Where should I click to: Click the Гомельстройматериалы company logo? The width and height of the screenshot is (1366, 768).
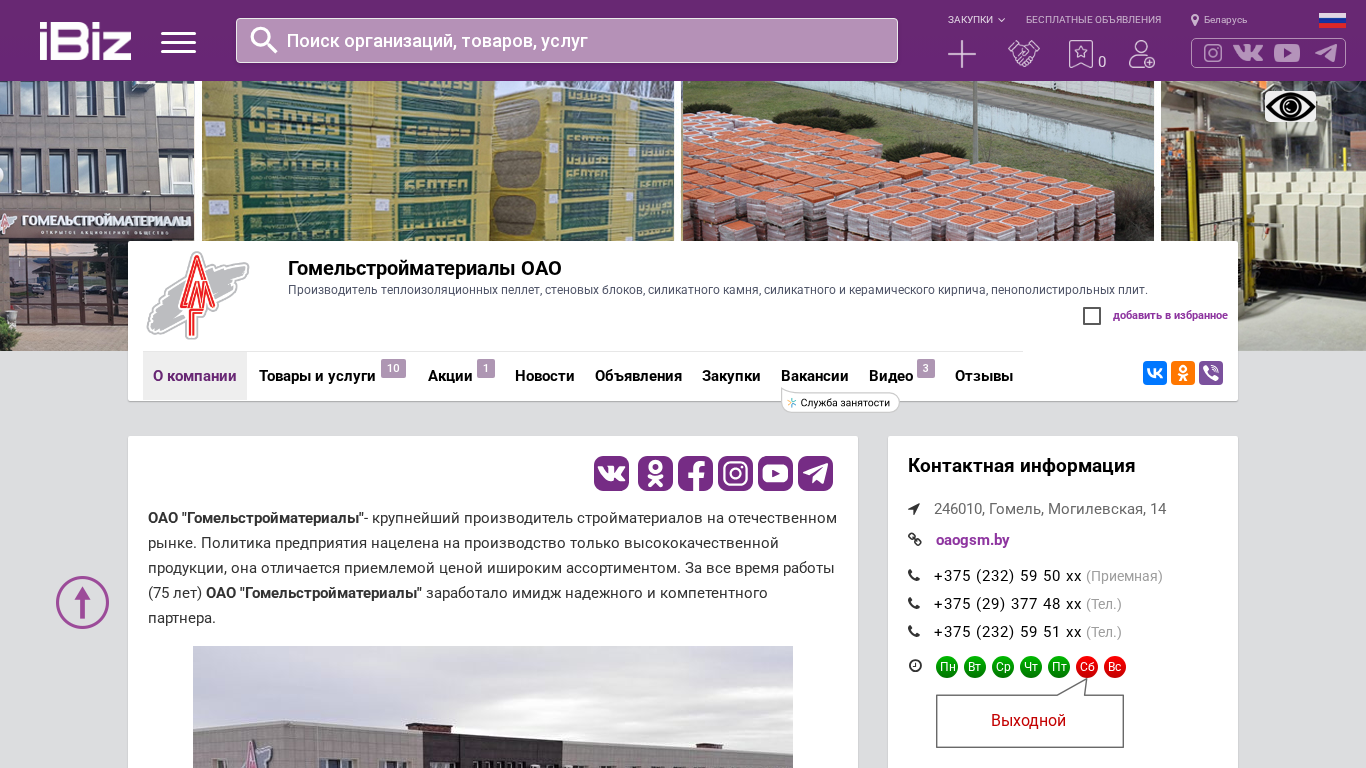point(198,295)
